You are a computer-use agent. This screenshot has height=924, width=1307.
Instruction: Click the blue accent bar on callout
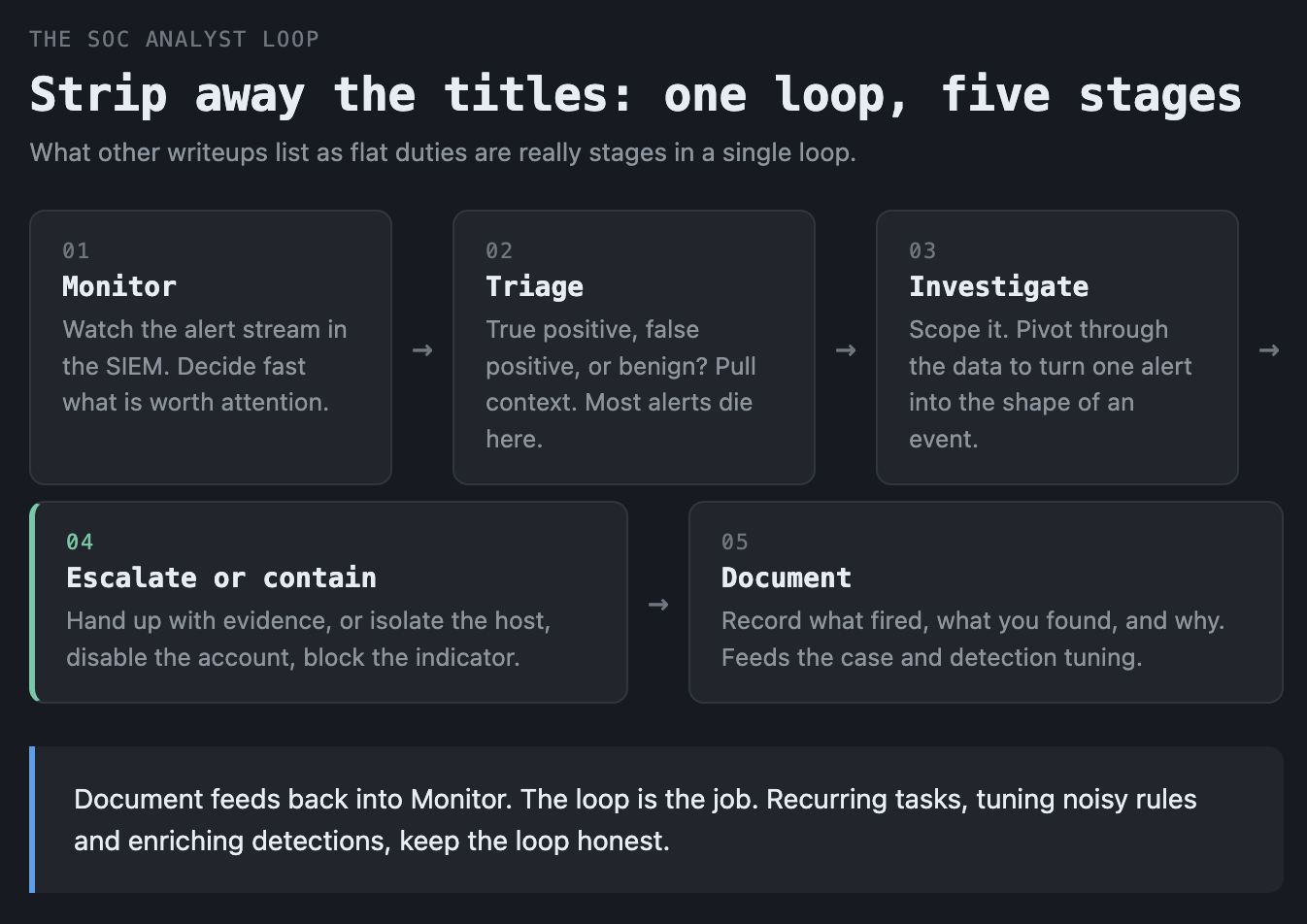tap(32, 819)
